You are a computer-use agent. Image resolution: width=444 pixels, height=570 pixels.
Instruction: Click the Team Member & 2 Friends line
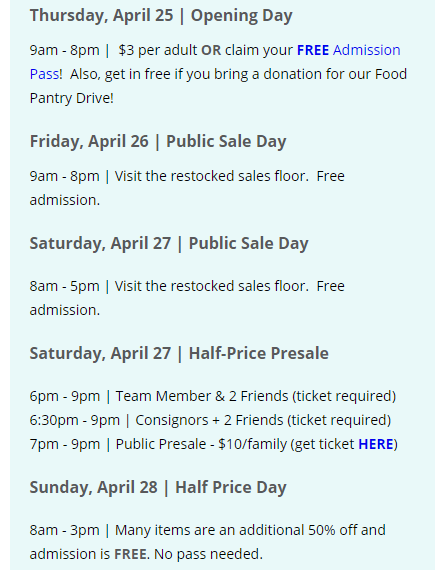[x=213, y=396]
